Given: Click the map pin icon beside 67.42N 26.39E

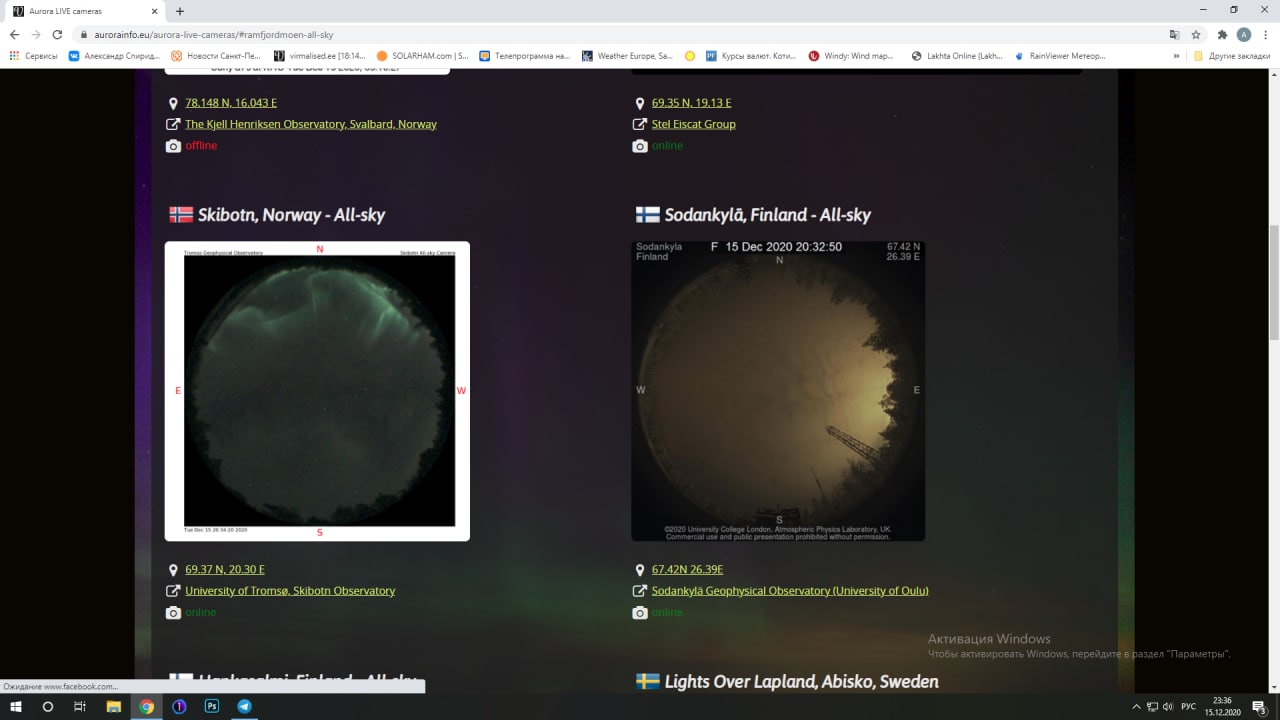Looking at the screenshot, I should point(640,570).
